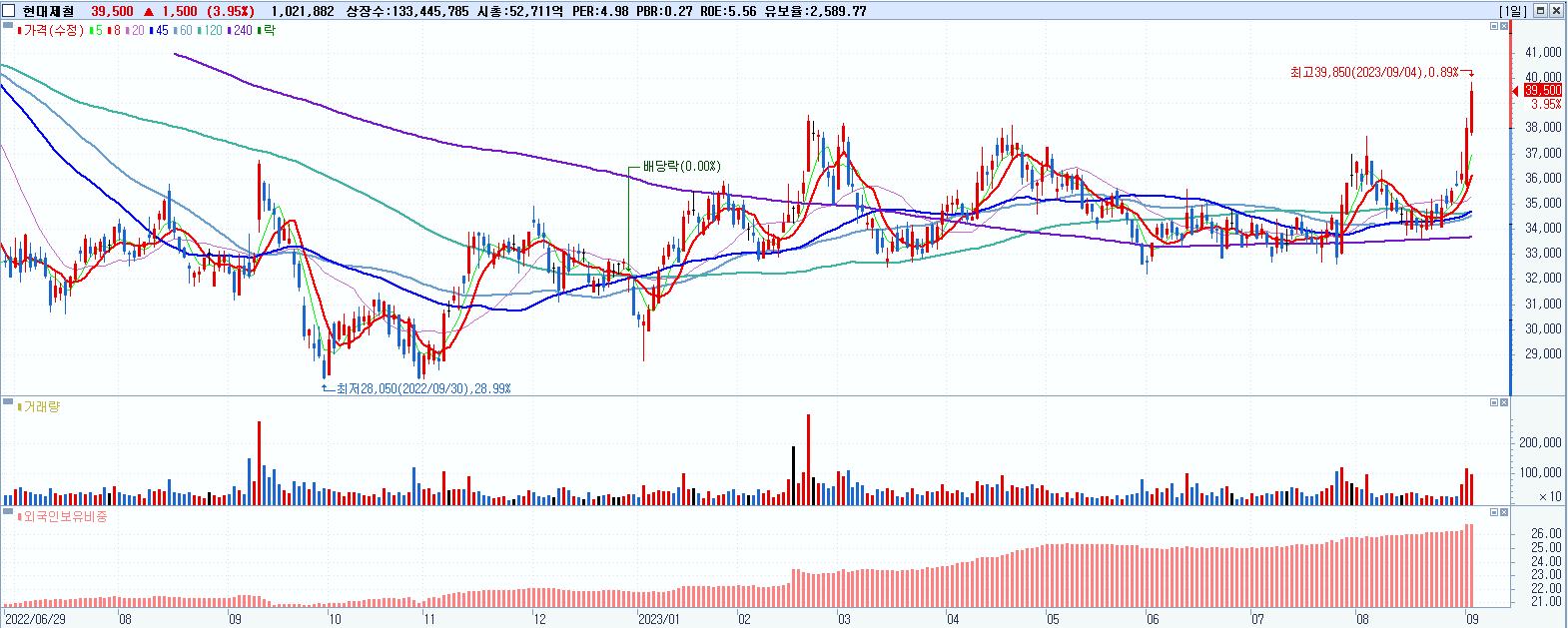Click the 3.95% change label on axis
This screenshot has height=628, width=1568.
pyautogui.click(x=1546, y=104)
